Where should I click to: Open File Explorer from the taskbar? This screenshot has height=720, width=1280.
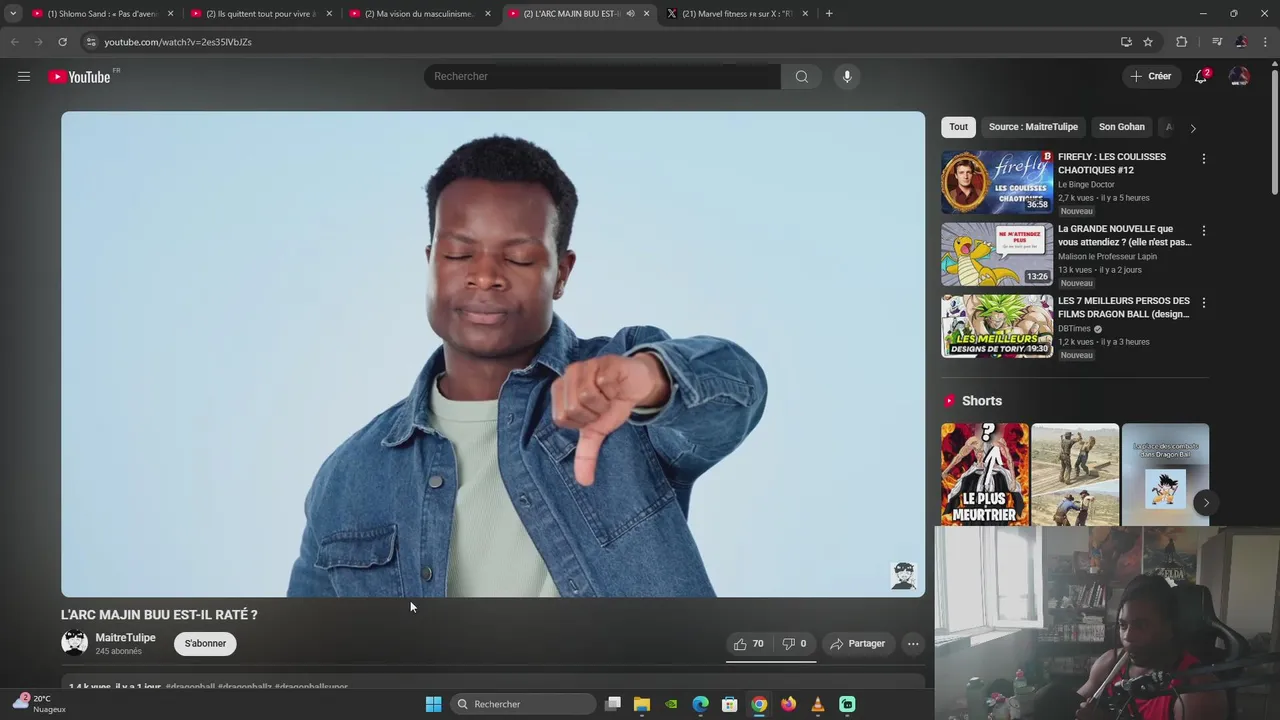pyautogui.click(x=642, y=704)
